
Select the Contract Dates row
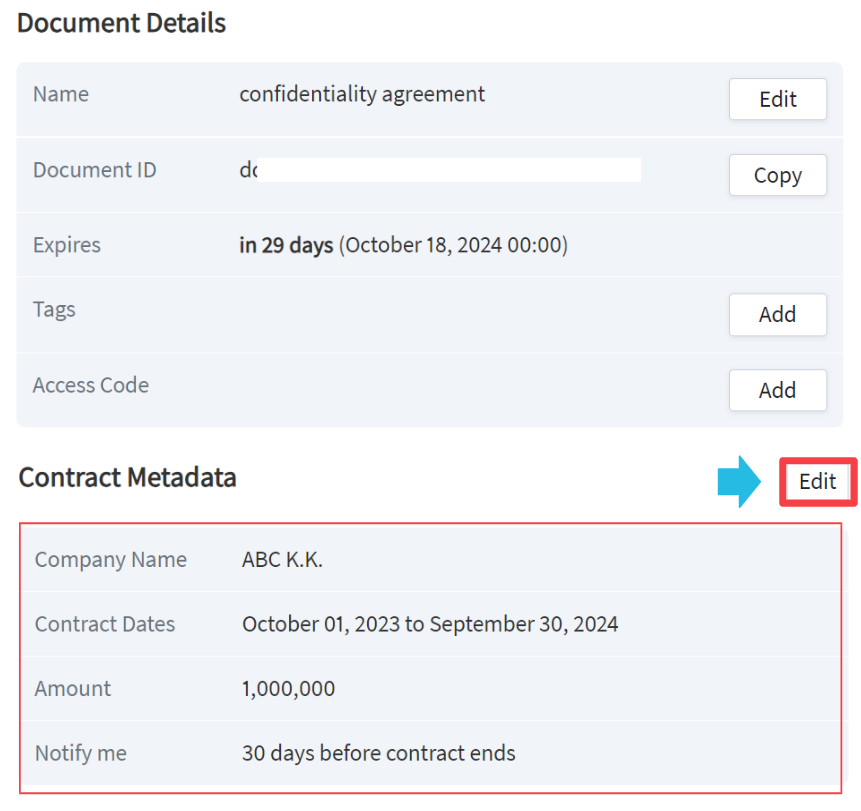pos(430,623)
